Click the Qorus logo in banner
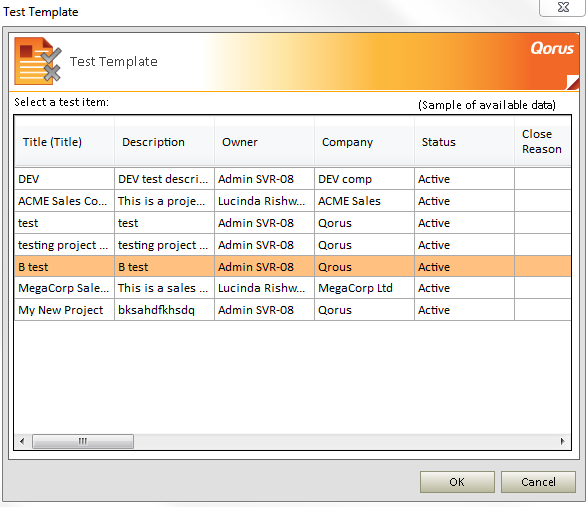This screenshot has height=507, width=586. coord(552,49)
